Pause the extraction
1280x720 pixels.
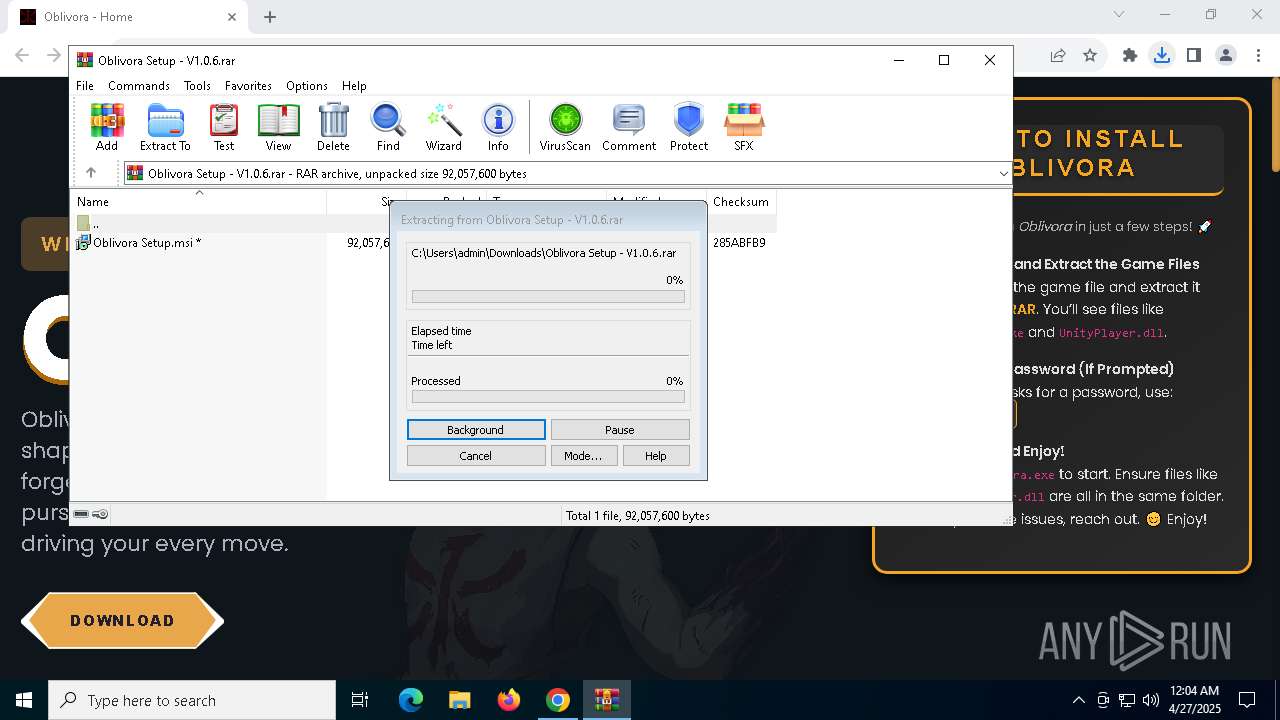620,430
